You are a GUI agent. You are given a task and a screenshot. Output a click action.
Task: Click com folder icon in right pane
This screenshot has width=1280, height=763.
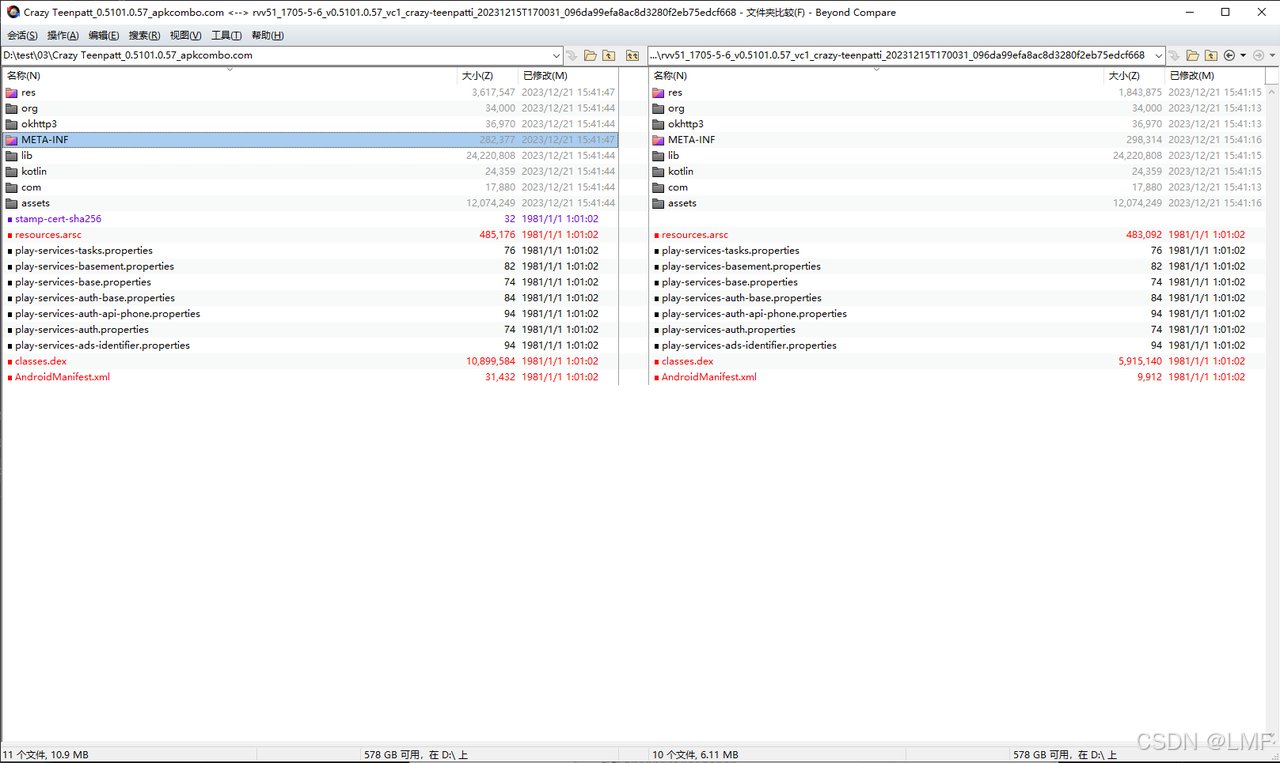pyautogui.click(x=658, y=187)
